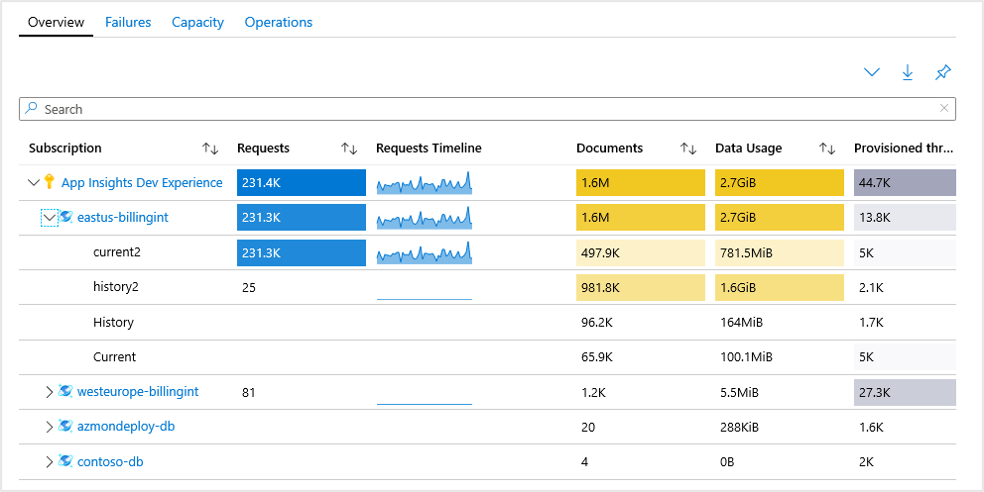Go to the Operations tab

tap(278, 22)
